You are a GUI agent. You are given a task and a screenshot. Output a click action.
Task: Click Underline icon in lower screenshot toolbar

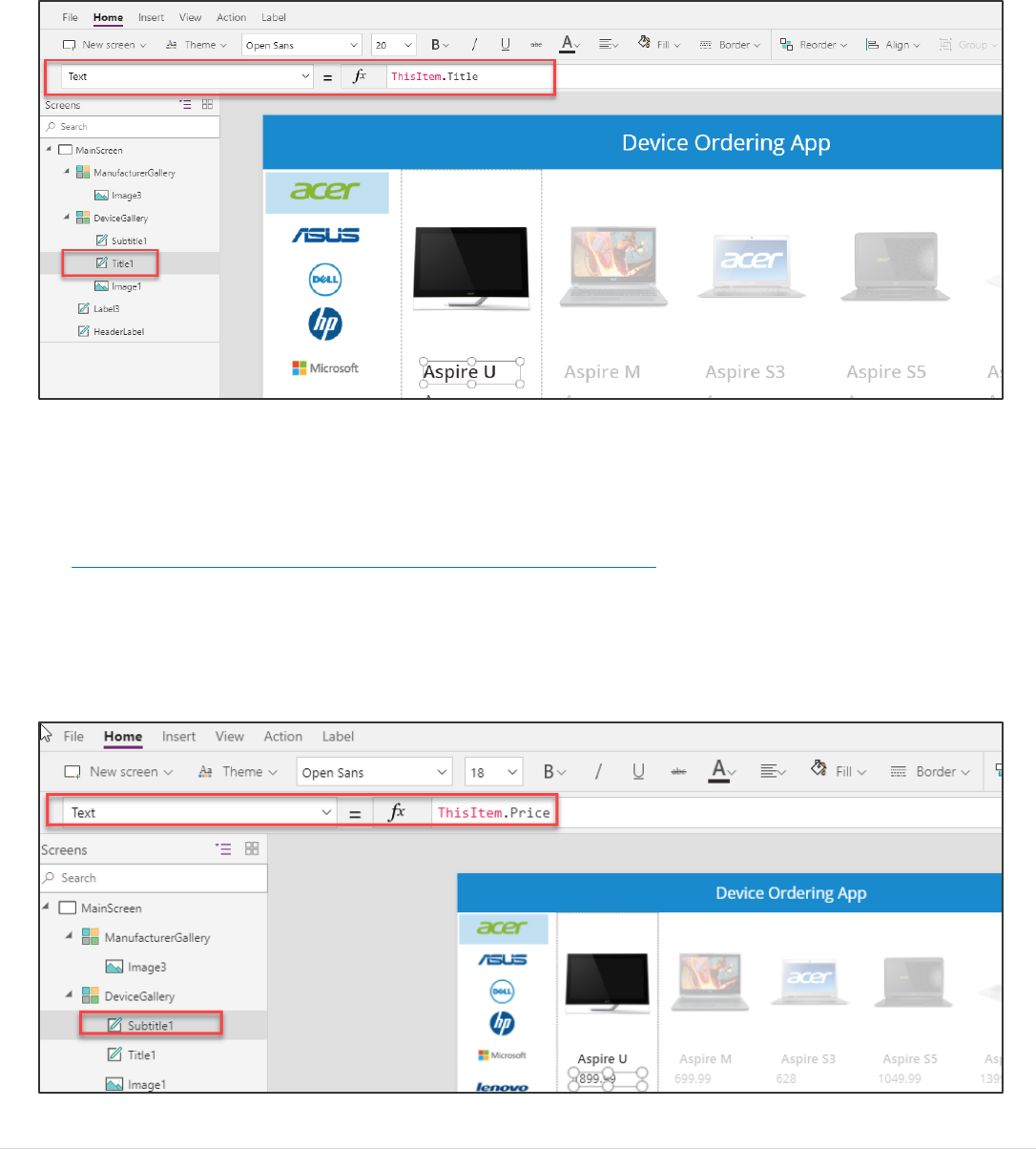[x=638, y=772]
